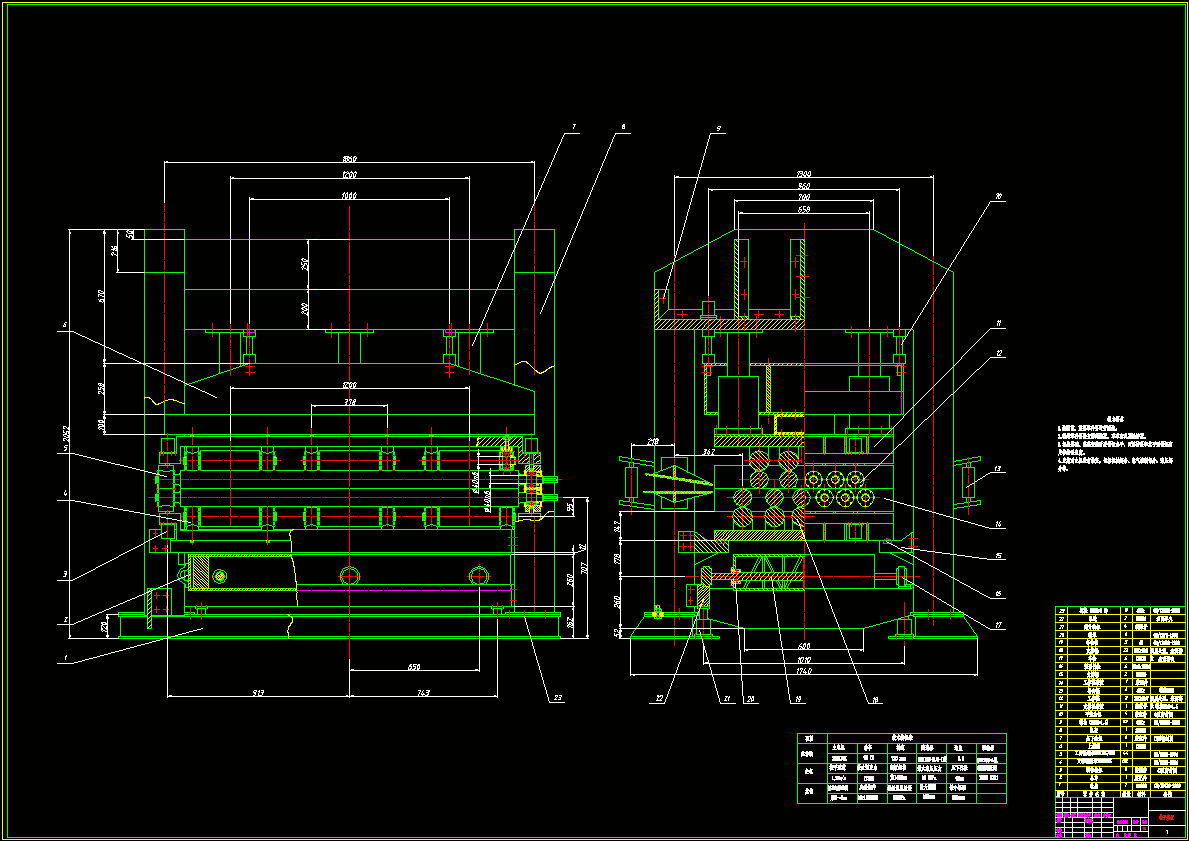Select the 1000 dimension text in front view
This screenshot has height=841, width=1189.
349,196
